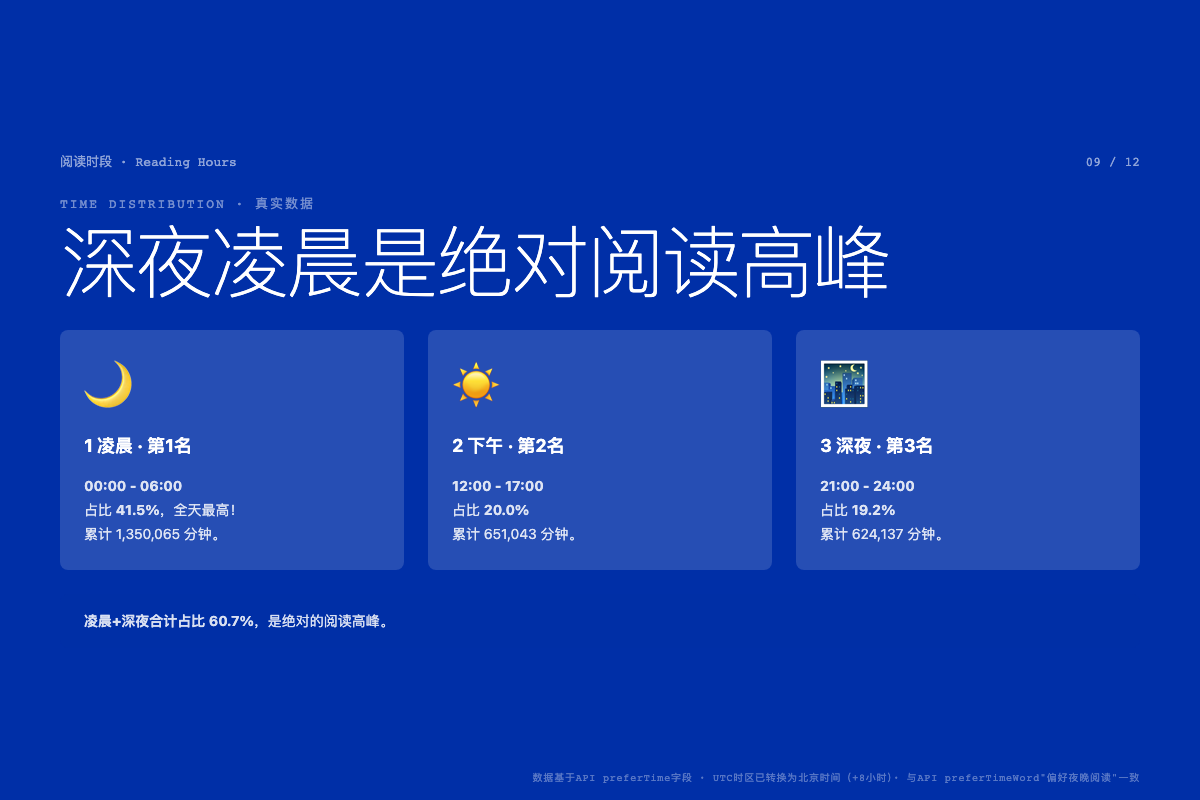Click the time range 00:00 - 06:00
Viewport: 1200px width, 800px height.
(133, 486)
